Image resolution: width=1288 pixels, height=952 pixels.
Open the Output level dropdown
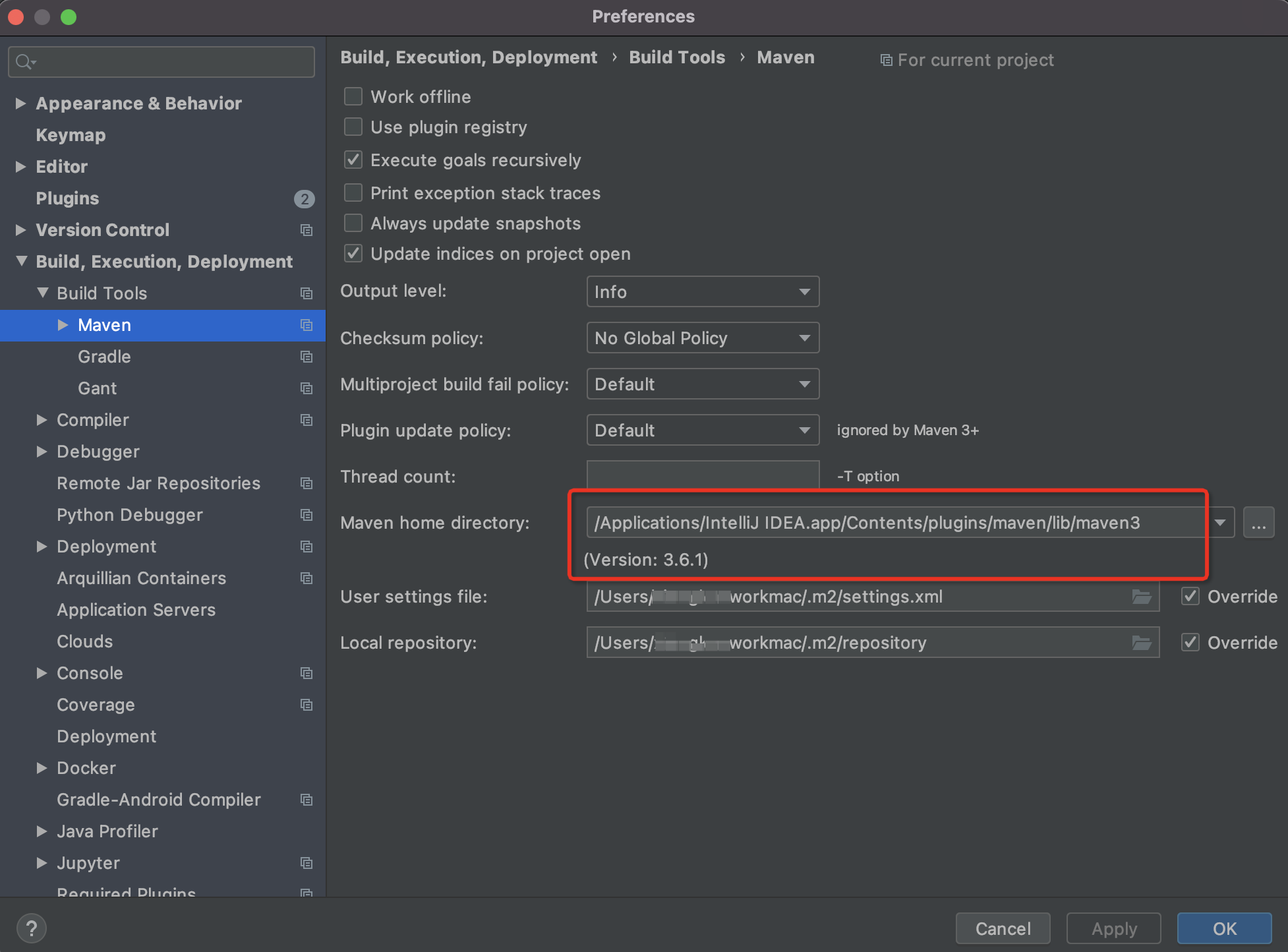(x=700, y=292)
